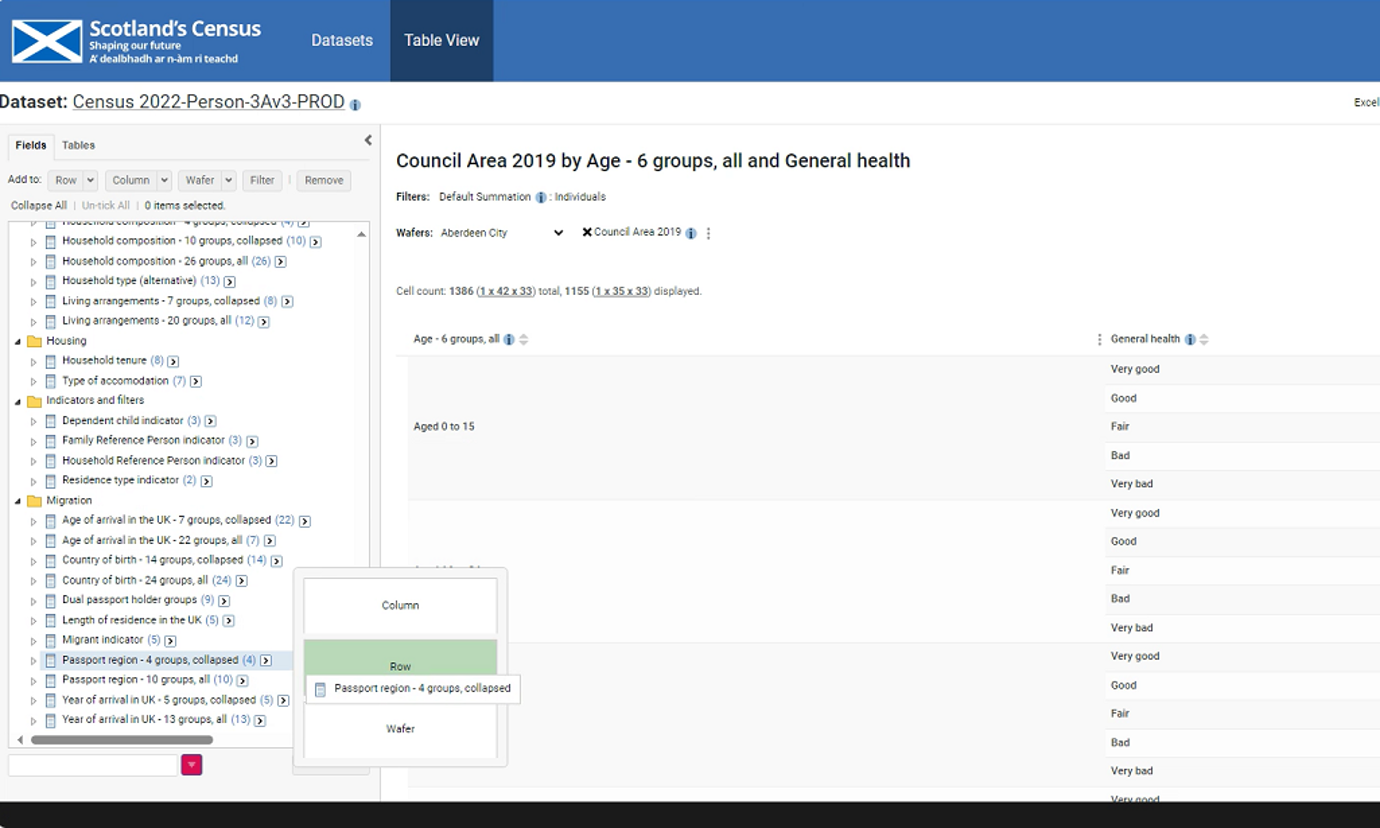The image size is (1380, 828).
Task: Collapse the Migration folder
Action: point(18,501)
